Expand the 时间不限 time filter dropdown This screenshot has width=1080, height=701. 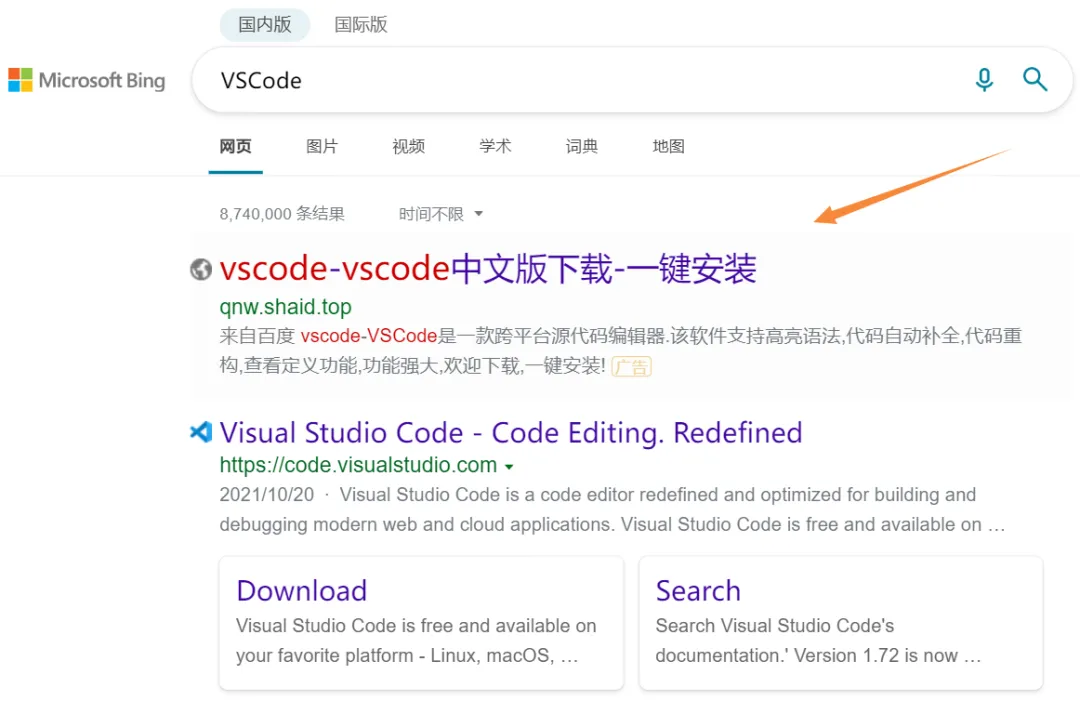click(x=441, y=214)
